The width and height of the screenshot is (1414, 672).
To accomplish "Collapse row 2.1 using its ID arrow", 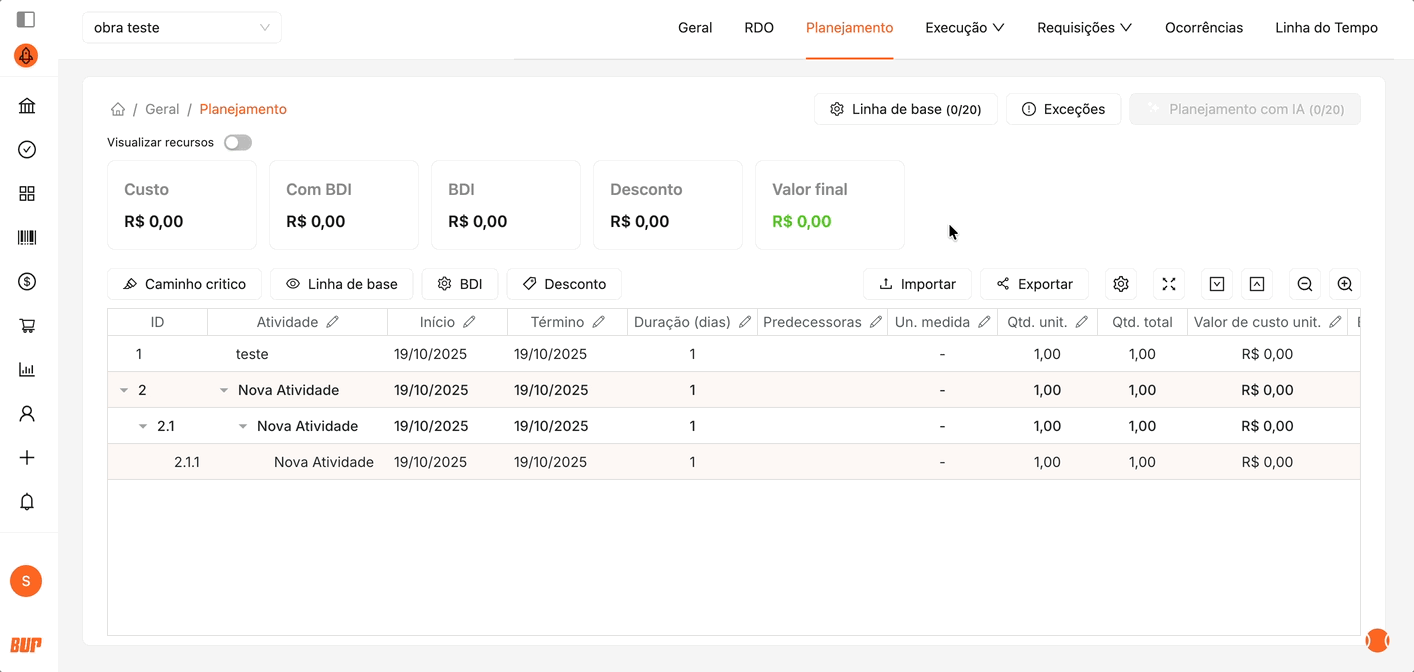I will (143, 426).
